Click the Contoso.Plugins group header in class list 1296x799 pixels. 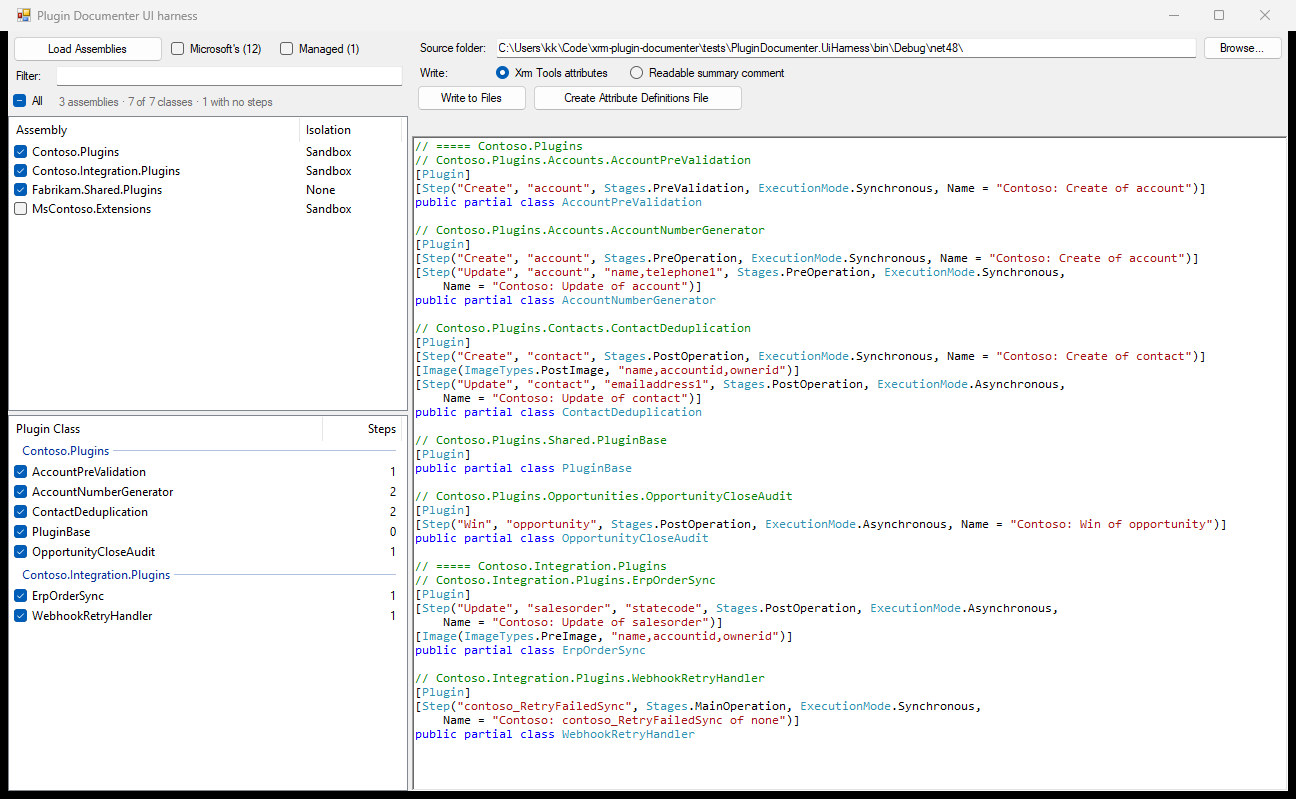click(x=66, y=451)
